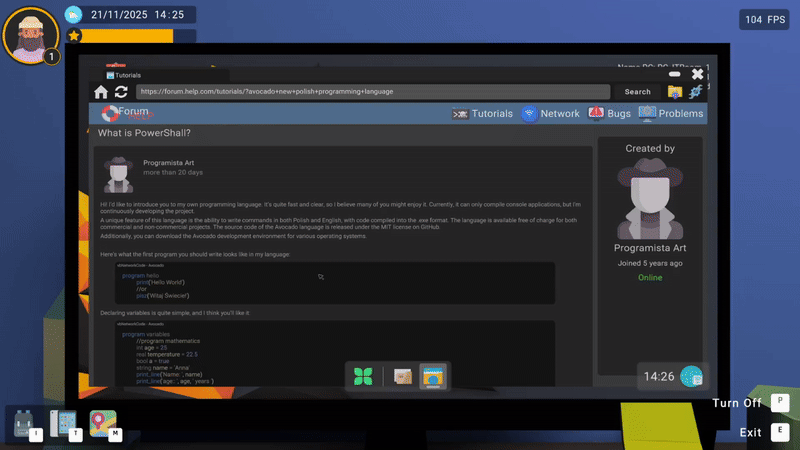This screenshot has width=800, height=450.
Task: Open the settings gear icon in browser toolbar
Action: [695, 92]
